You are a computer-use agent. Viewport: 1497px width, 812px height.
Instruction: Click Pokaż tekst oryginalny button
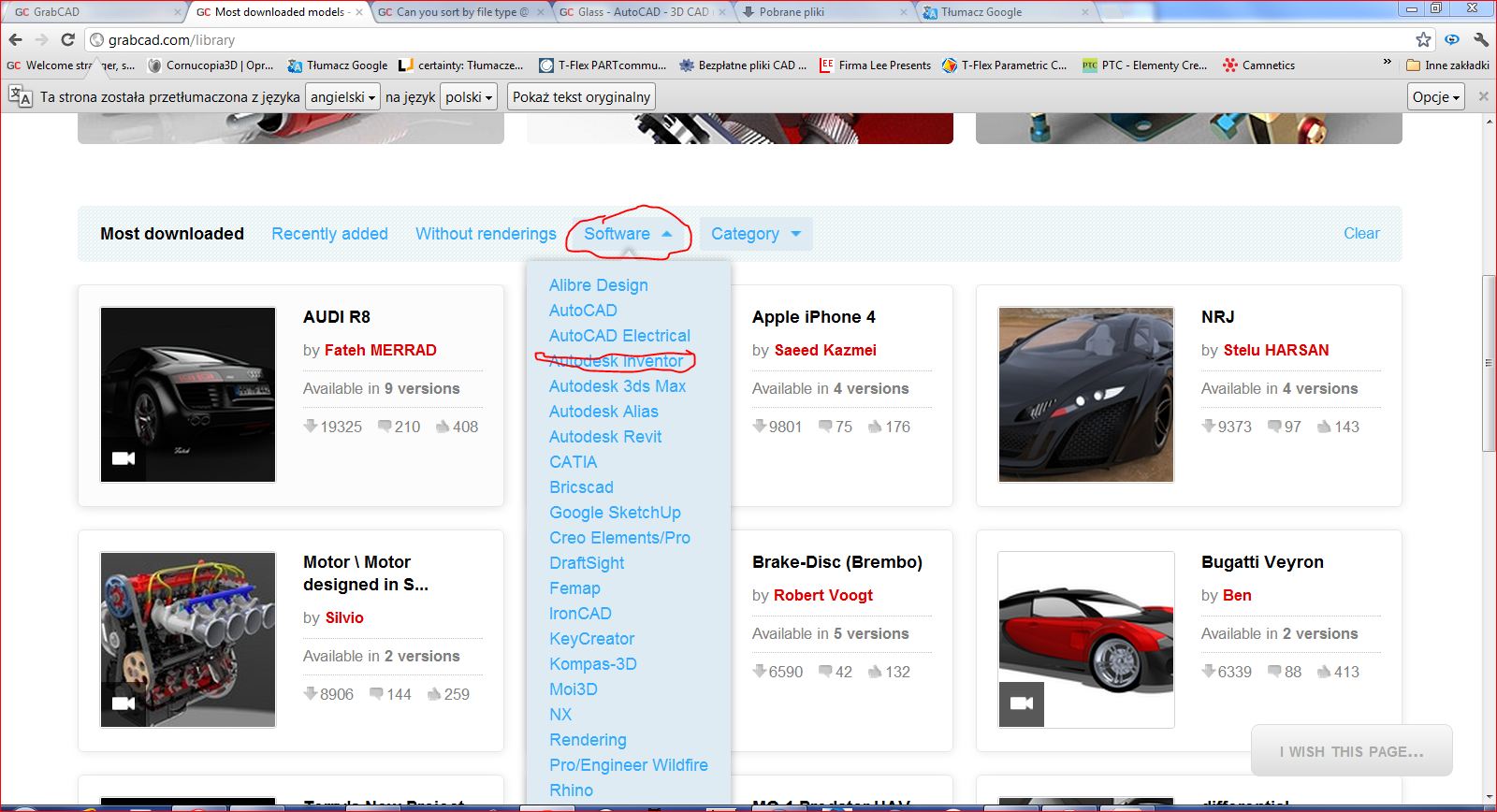[581, 96]
